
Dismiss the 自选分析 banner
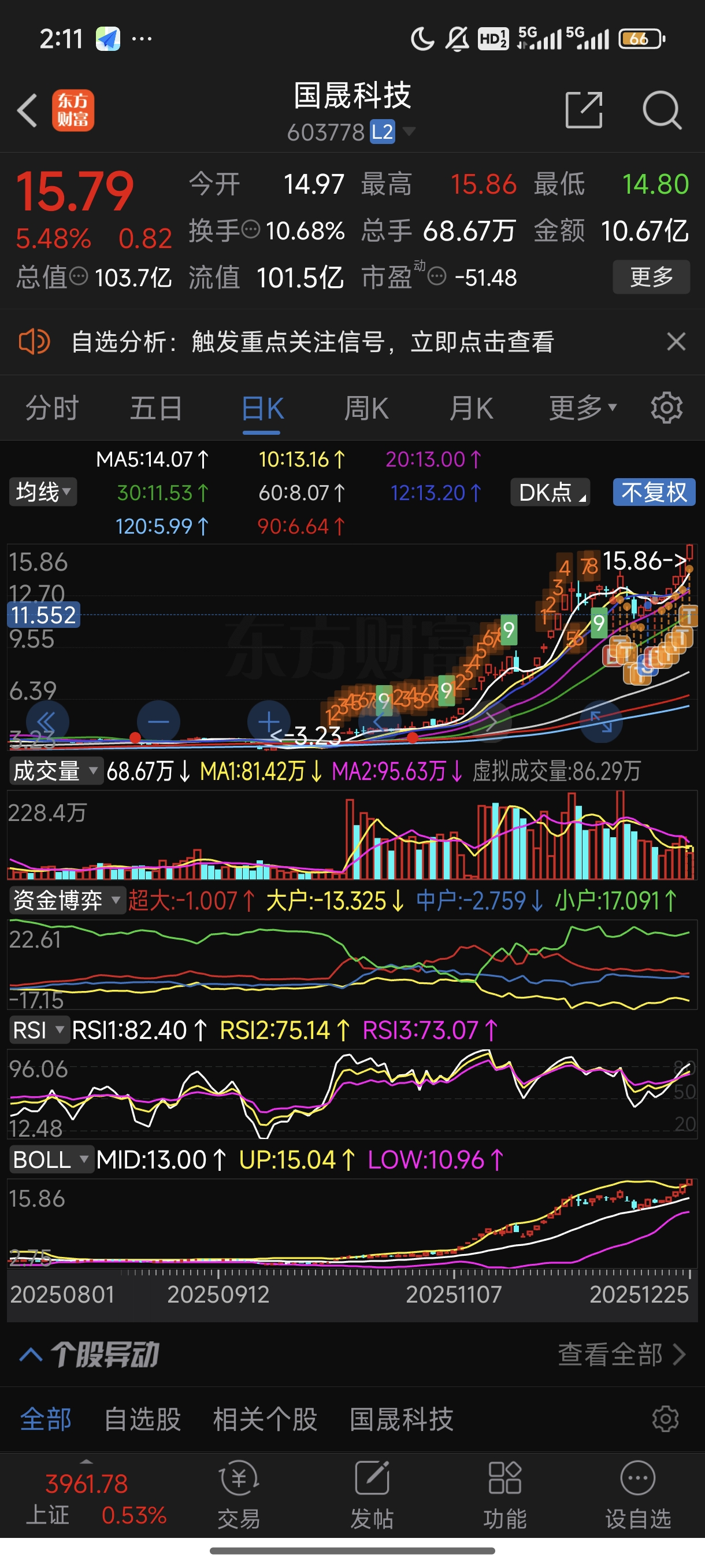[x=676, y=342]
